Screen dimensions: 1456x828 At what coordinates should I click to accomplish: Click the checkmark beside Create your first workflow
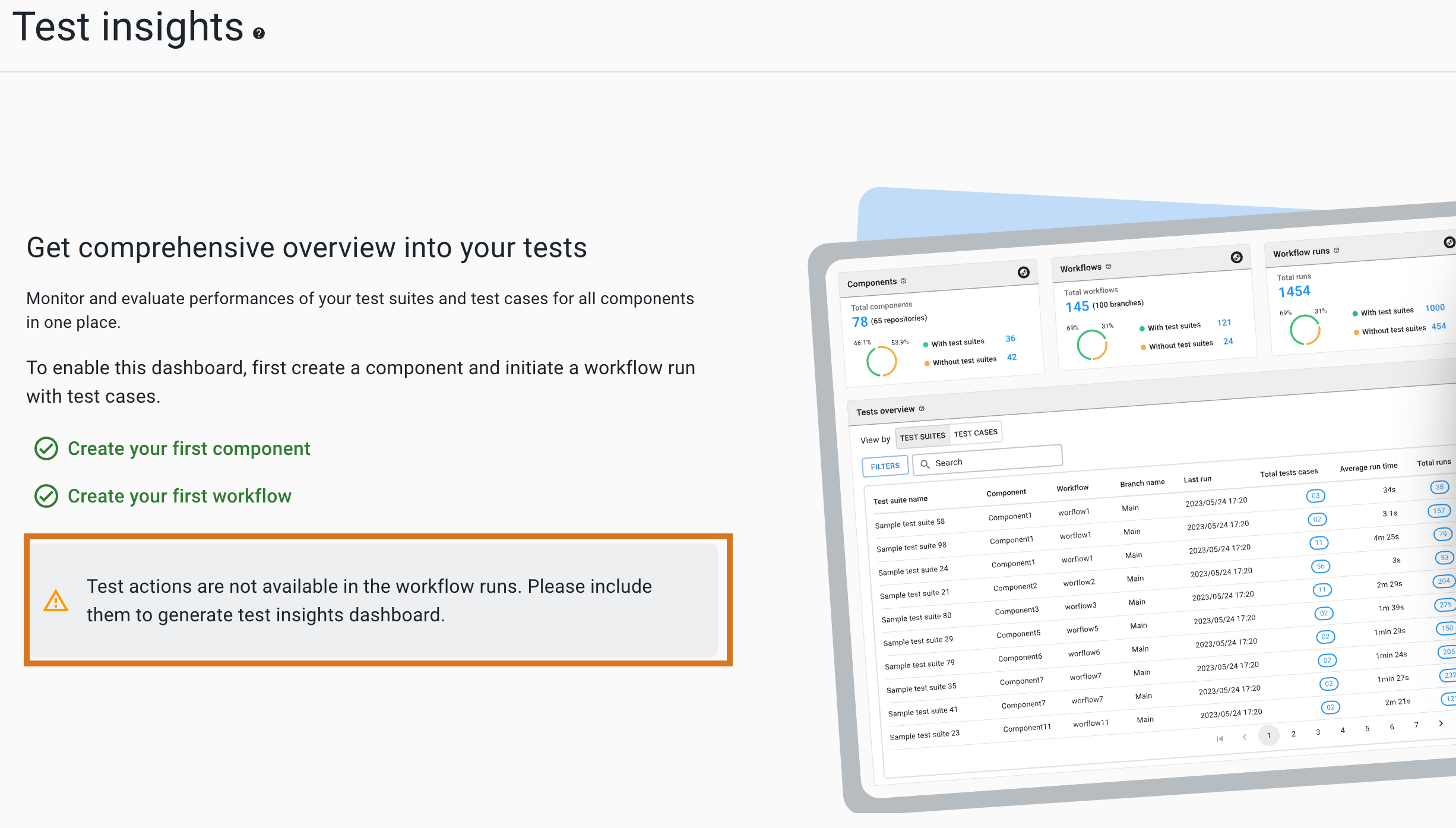pos(47,495)
